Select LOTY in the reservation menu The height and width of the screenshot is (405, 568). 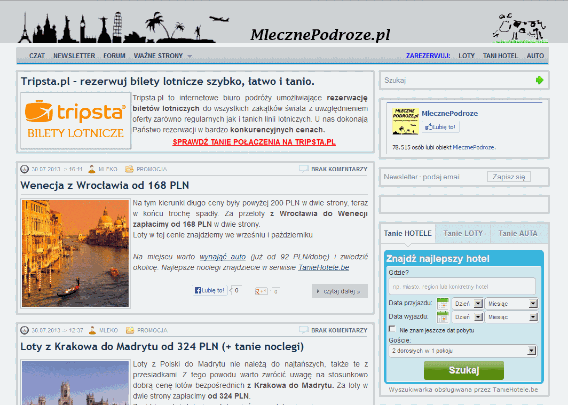coord(466,56)
